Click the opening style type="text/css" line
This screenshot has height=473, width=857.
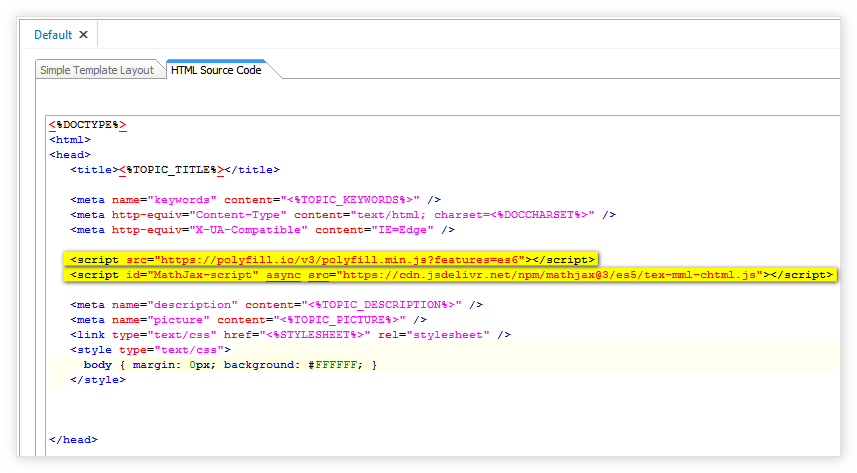pyautogui.click(x=150, y=350)
